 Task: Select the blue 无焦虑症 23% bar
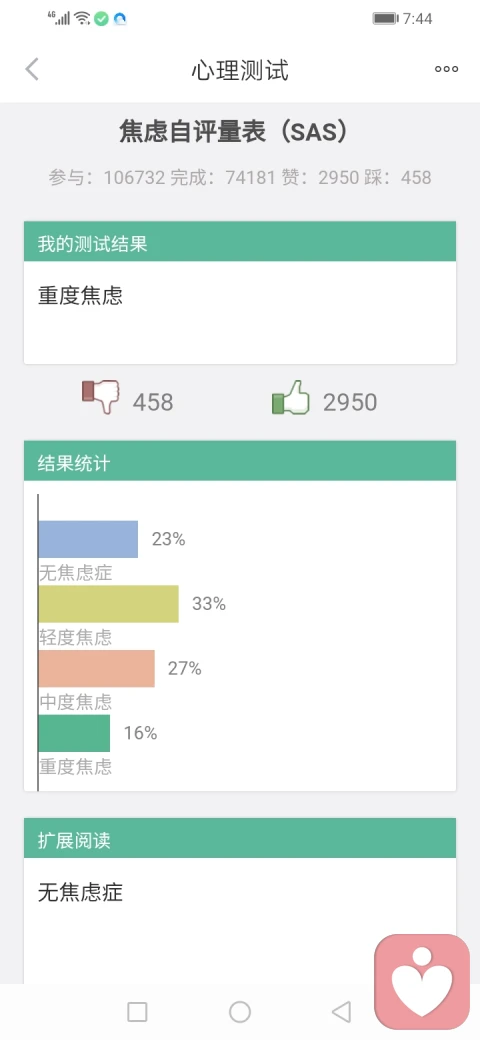88,539
